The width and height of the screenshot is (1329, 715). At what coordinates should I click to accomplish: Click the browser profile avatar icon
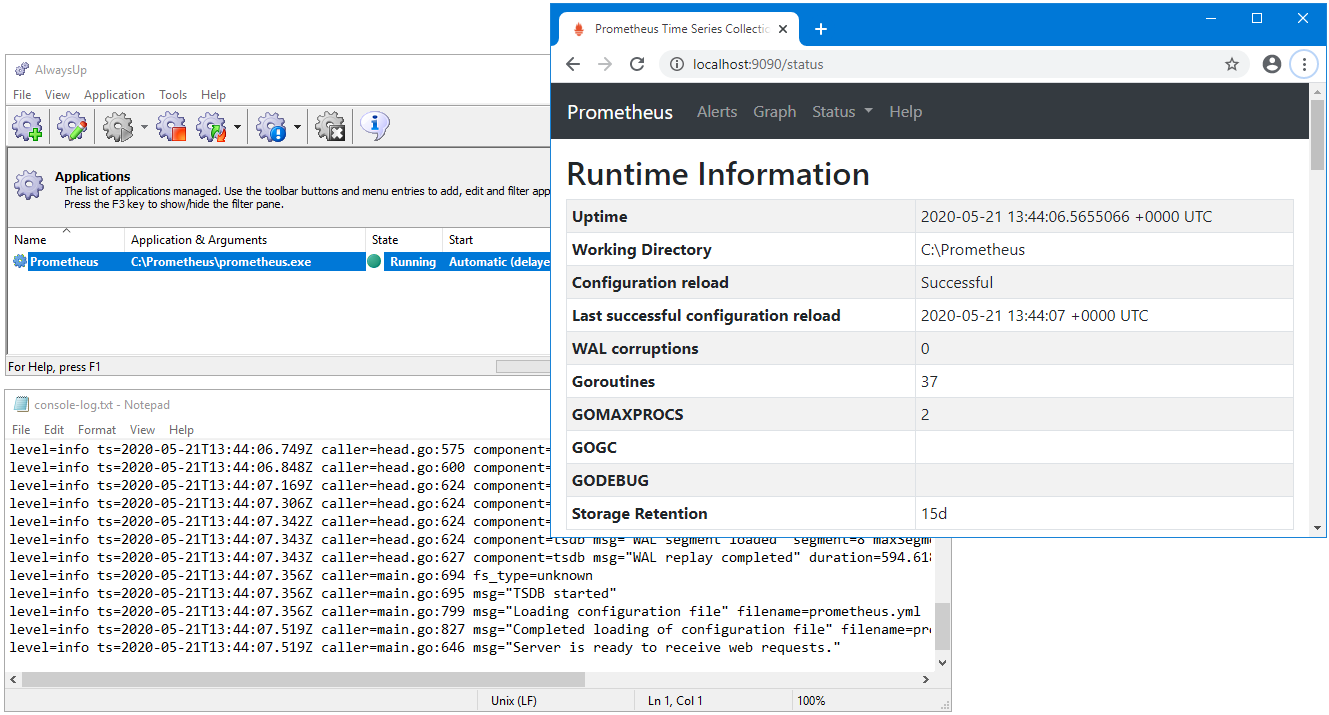[x=1272, y=64]
